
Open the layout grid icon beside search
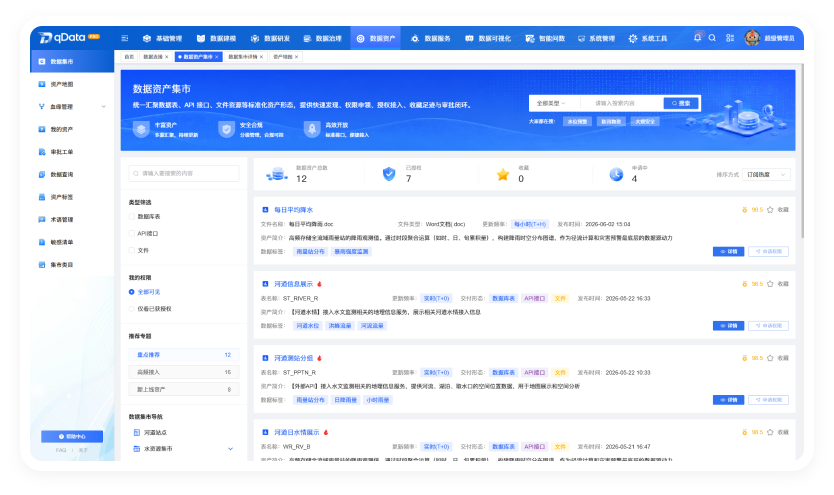730,38
